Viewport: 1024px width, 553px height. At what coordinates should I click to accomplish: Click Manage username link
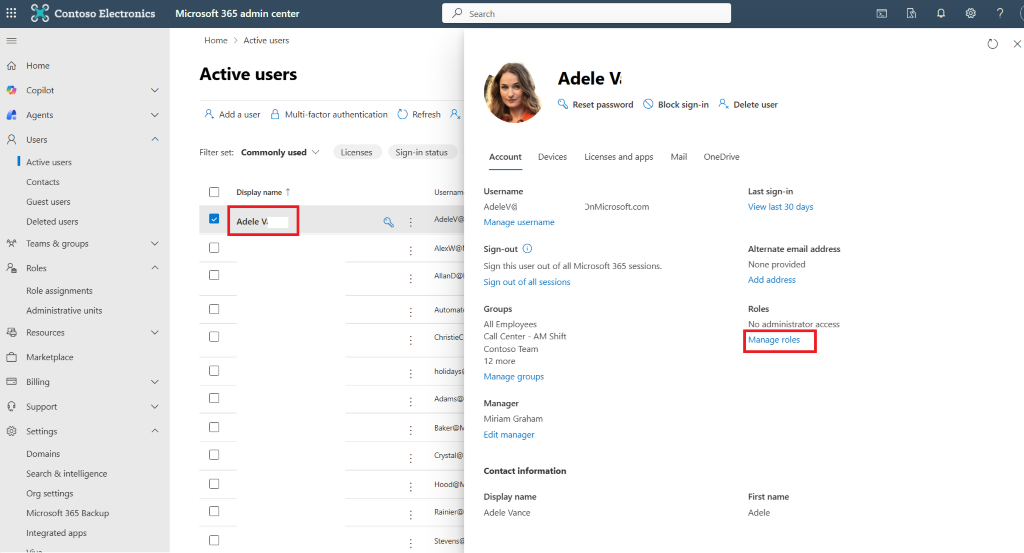(519, 222)
